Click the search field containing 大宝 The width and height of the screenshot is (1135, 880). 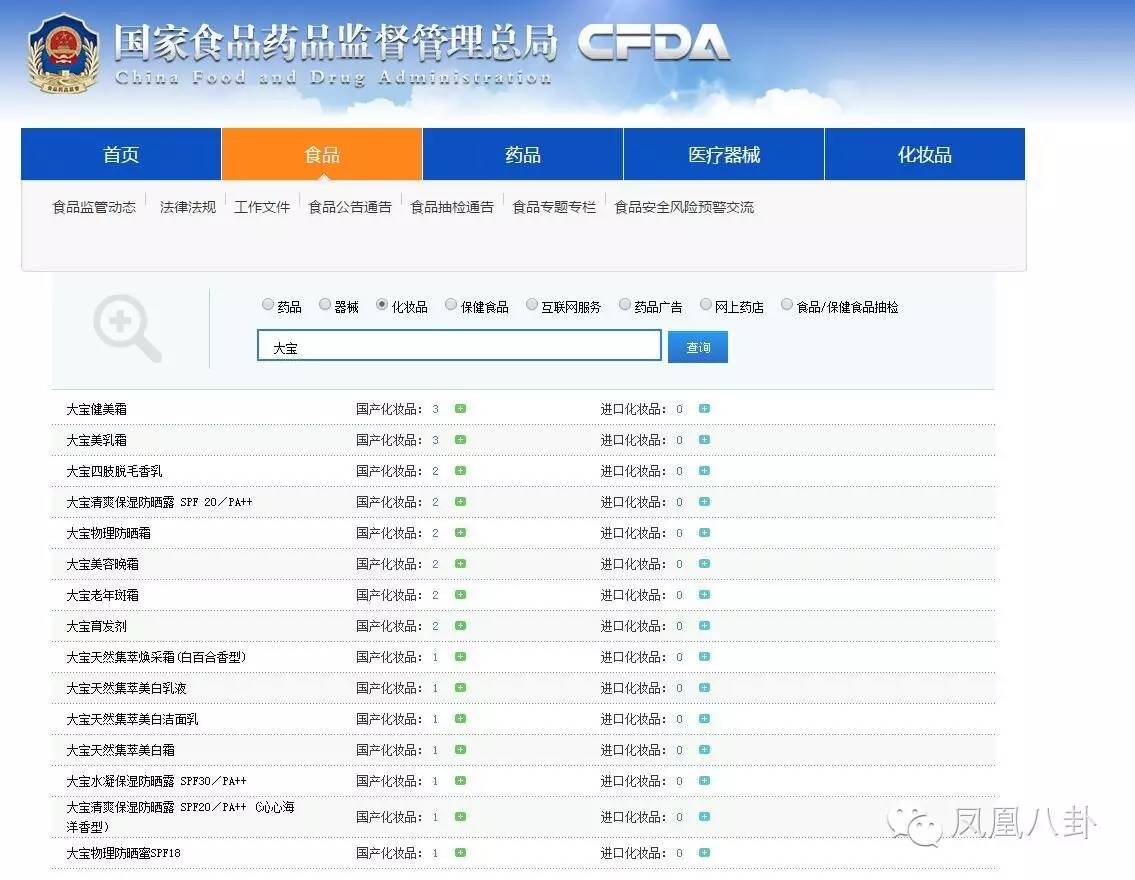[x=460, y=345]
